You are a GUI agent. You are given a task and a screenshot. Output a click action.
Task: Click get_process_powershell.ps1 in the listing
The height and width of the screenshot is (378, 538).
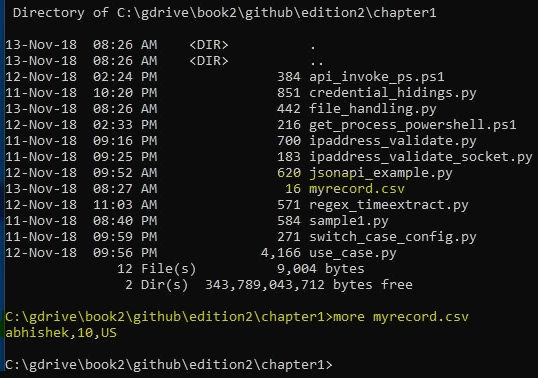412,125
